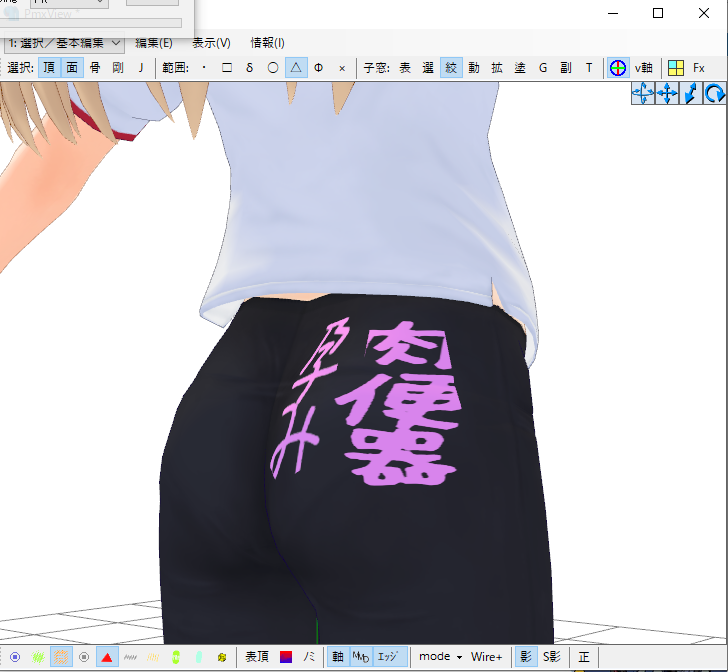Click the gray slanted lines icon
The height and width of the screenshot is (672, 728).
[x=130, y=657]
